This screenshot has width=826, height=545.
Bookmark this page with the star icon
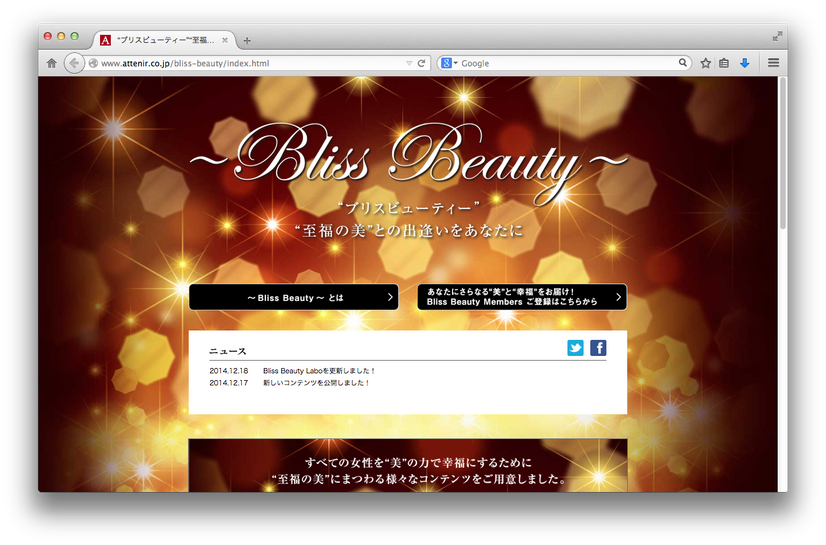(x=705, y=63)
